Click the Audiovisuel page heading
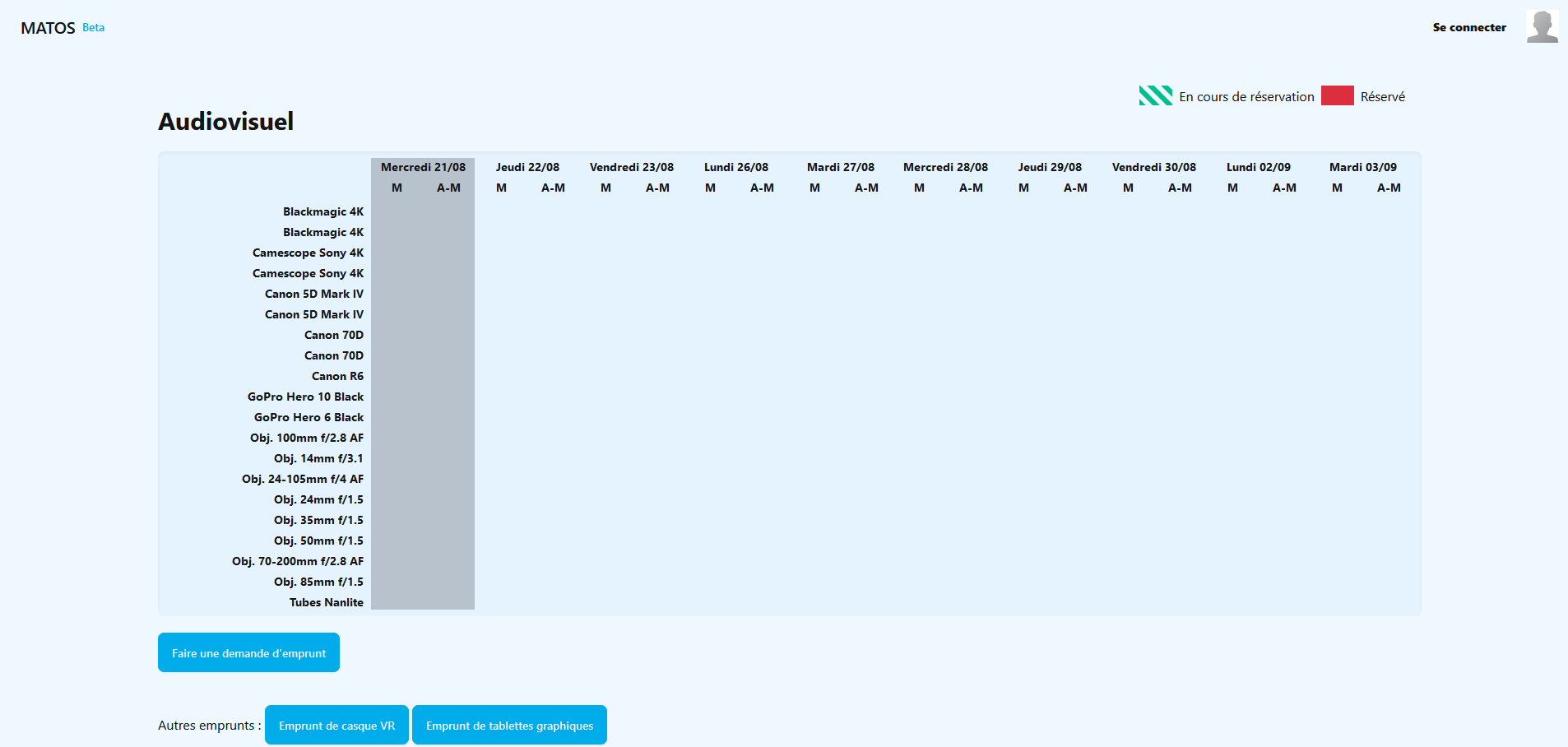The image size is (1568, 747). [225, 122]
